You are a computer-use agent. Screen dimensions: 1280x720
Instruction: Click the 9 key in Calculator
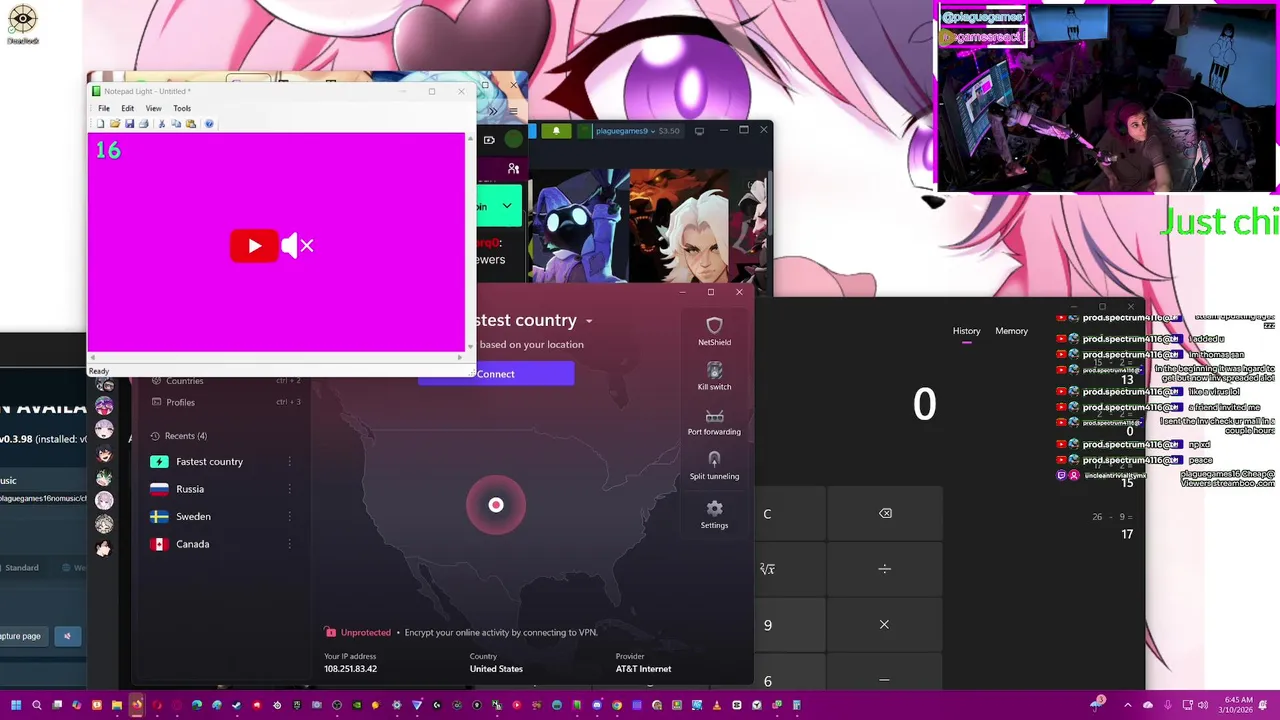(767, 625)
